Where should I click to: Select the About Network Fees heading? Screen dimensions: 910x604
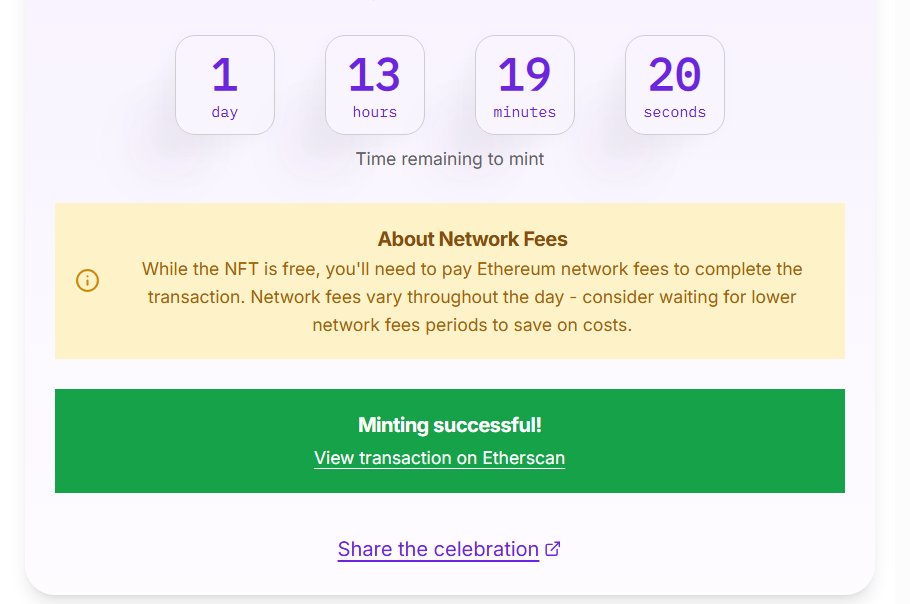pyautogui.click(x=472, y=239)
